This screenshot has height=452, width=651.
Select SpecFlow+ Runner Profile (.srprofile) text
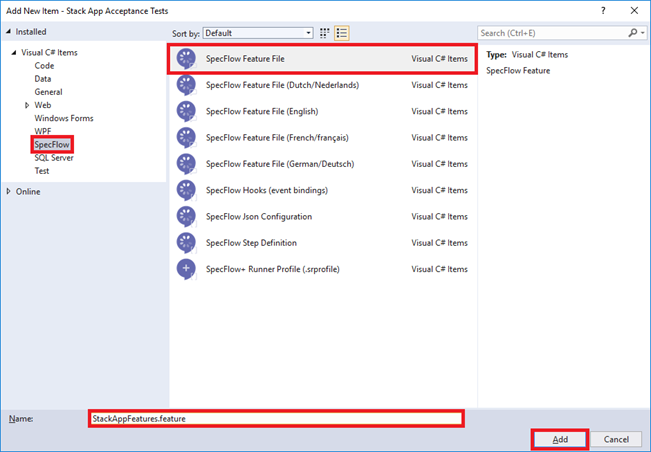272,269
